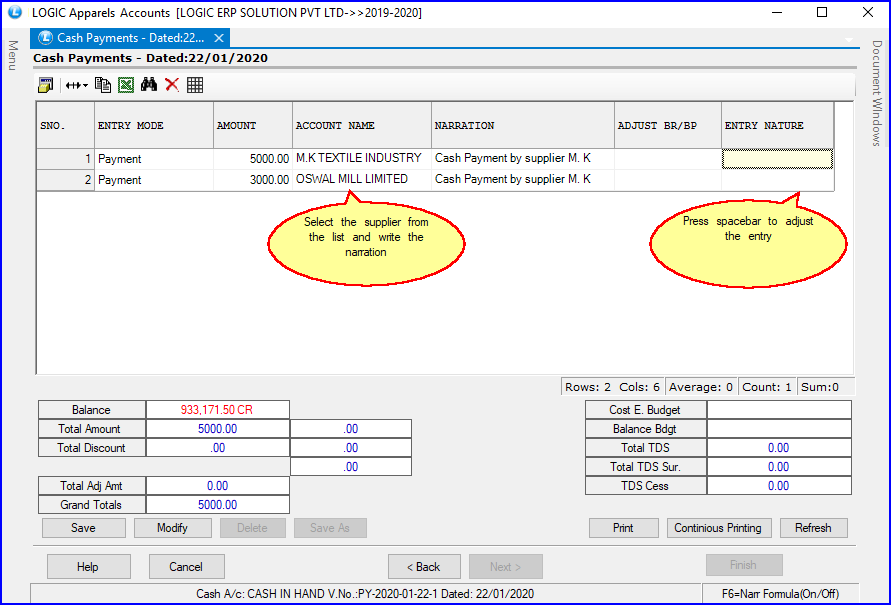The image size is (891, 605).
Task: Click the copy documents toolbar icon
Action: [103, 85]
